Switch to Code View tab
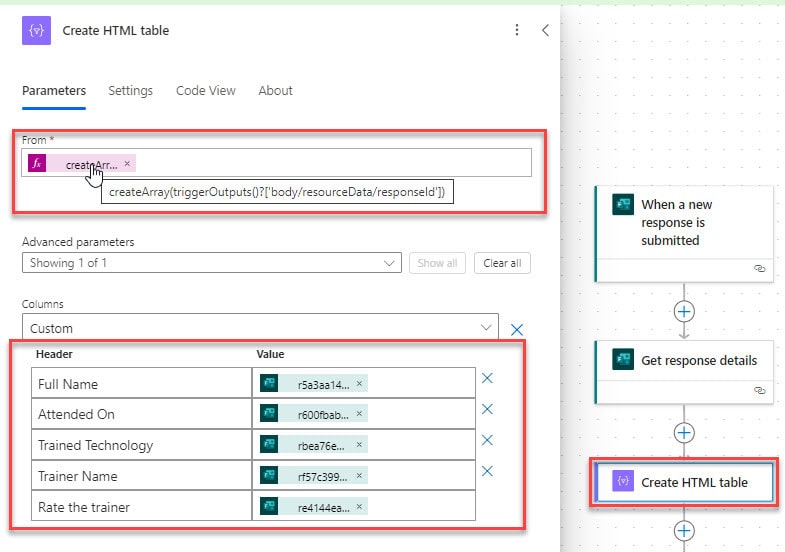 click(x=205, y=91)
